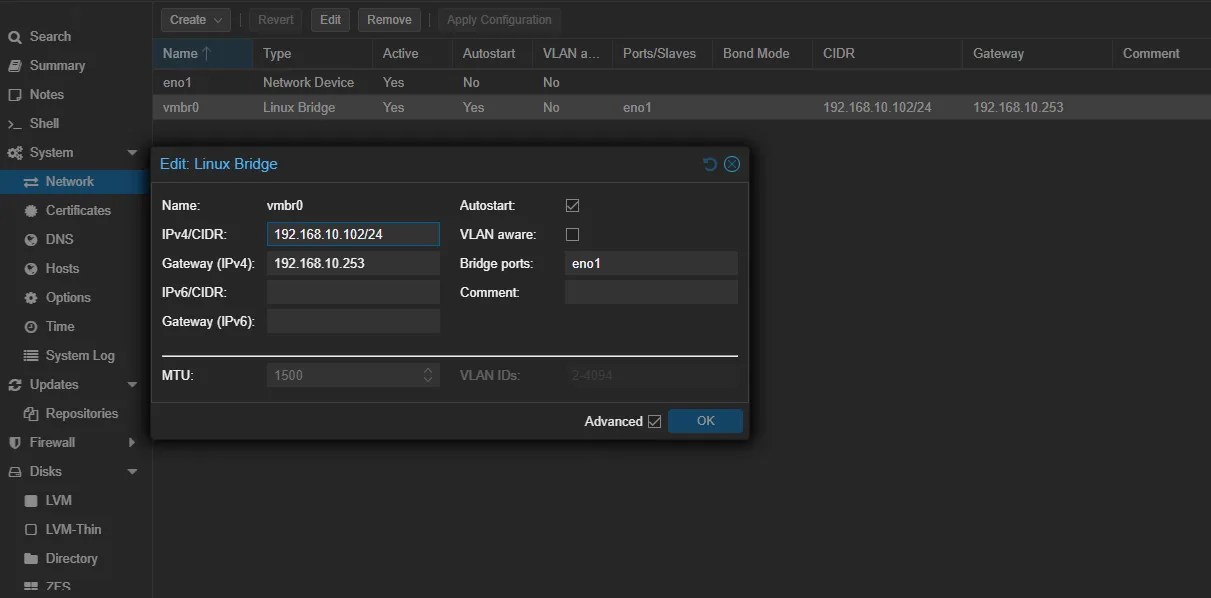Close the Edit: Linux Bridge dialog
This screenshot has width=1211, height=598.
732,164
